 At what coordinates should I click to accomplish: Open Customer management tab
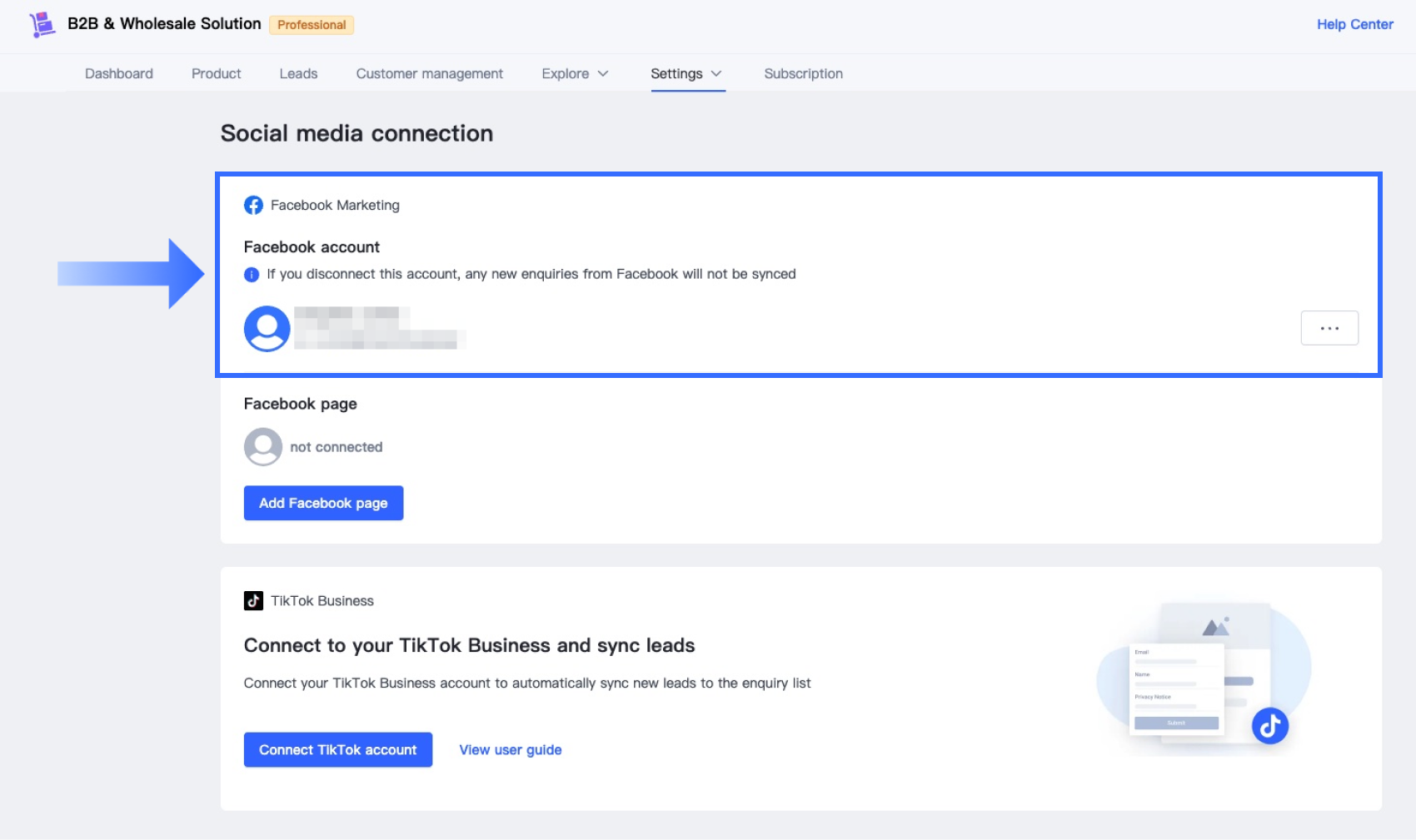coord(430,74)
